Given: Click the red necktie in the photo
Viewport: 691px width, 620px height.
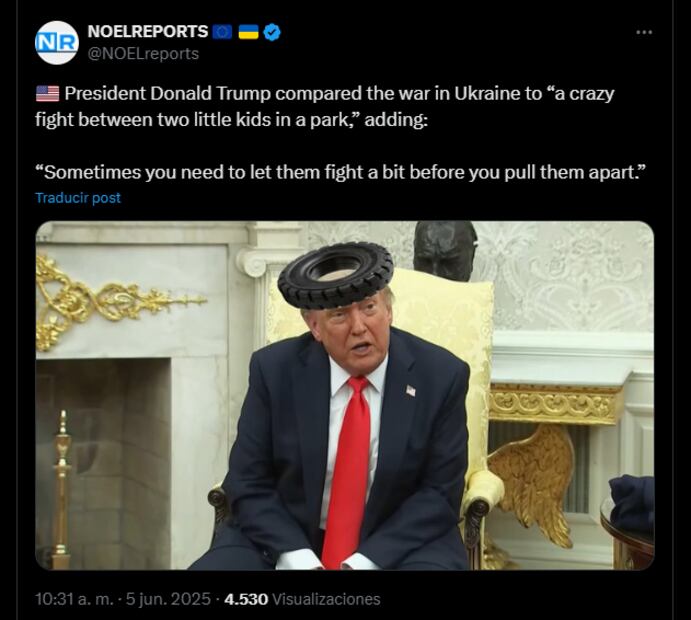Looking at the screenshot, I should pos(348,471).
